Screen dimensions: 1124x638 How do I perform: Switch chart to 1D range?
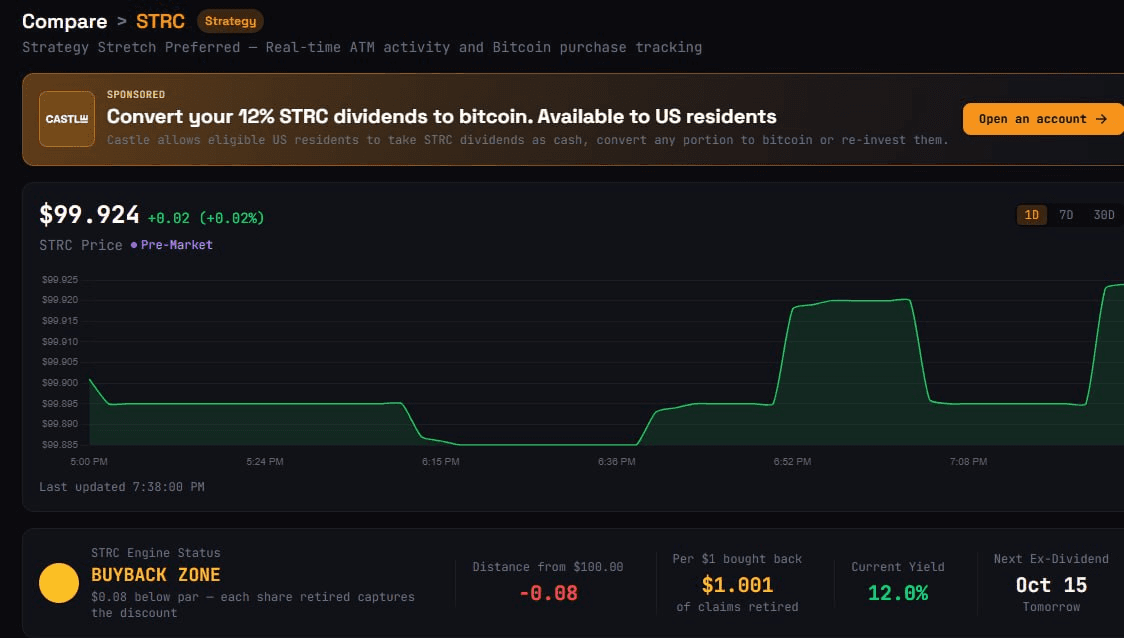point(1032,215)
